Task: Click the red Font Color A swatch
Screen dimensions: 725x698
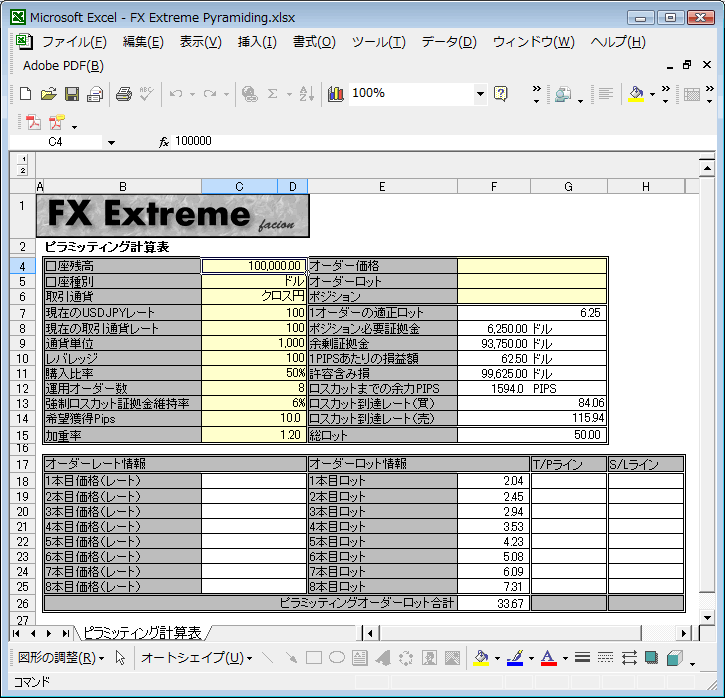Action: click(548, 658)
